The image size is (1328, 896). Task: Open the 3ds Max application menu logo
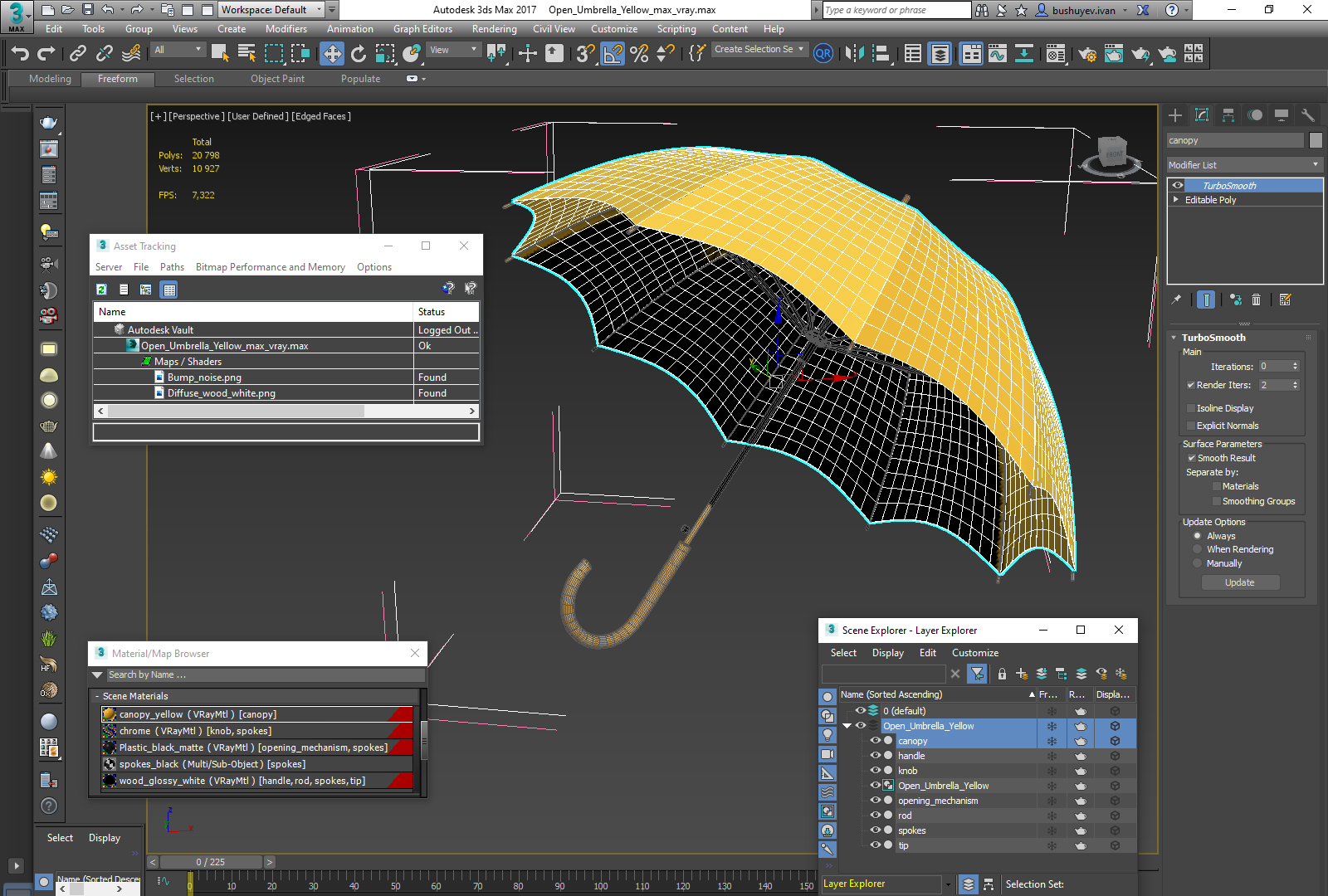pos(16,16)
